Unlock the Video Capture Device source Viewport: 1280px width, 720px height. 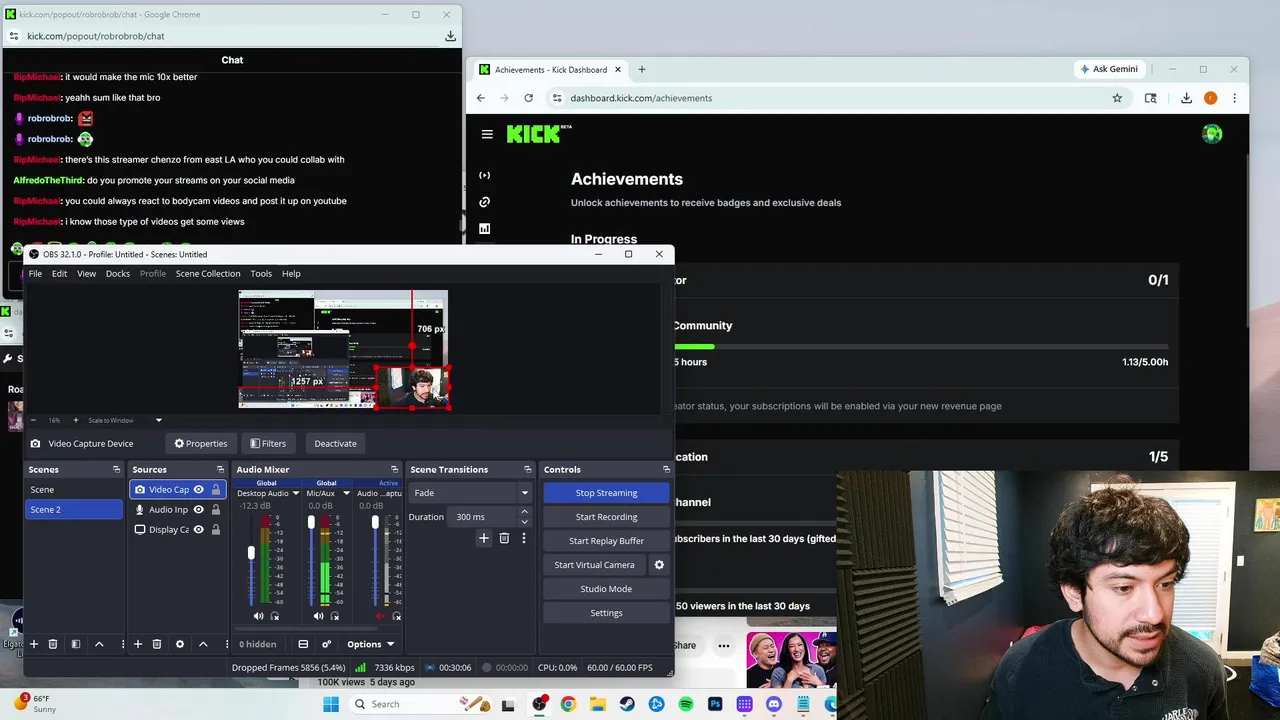215,490
